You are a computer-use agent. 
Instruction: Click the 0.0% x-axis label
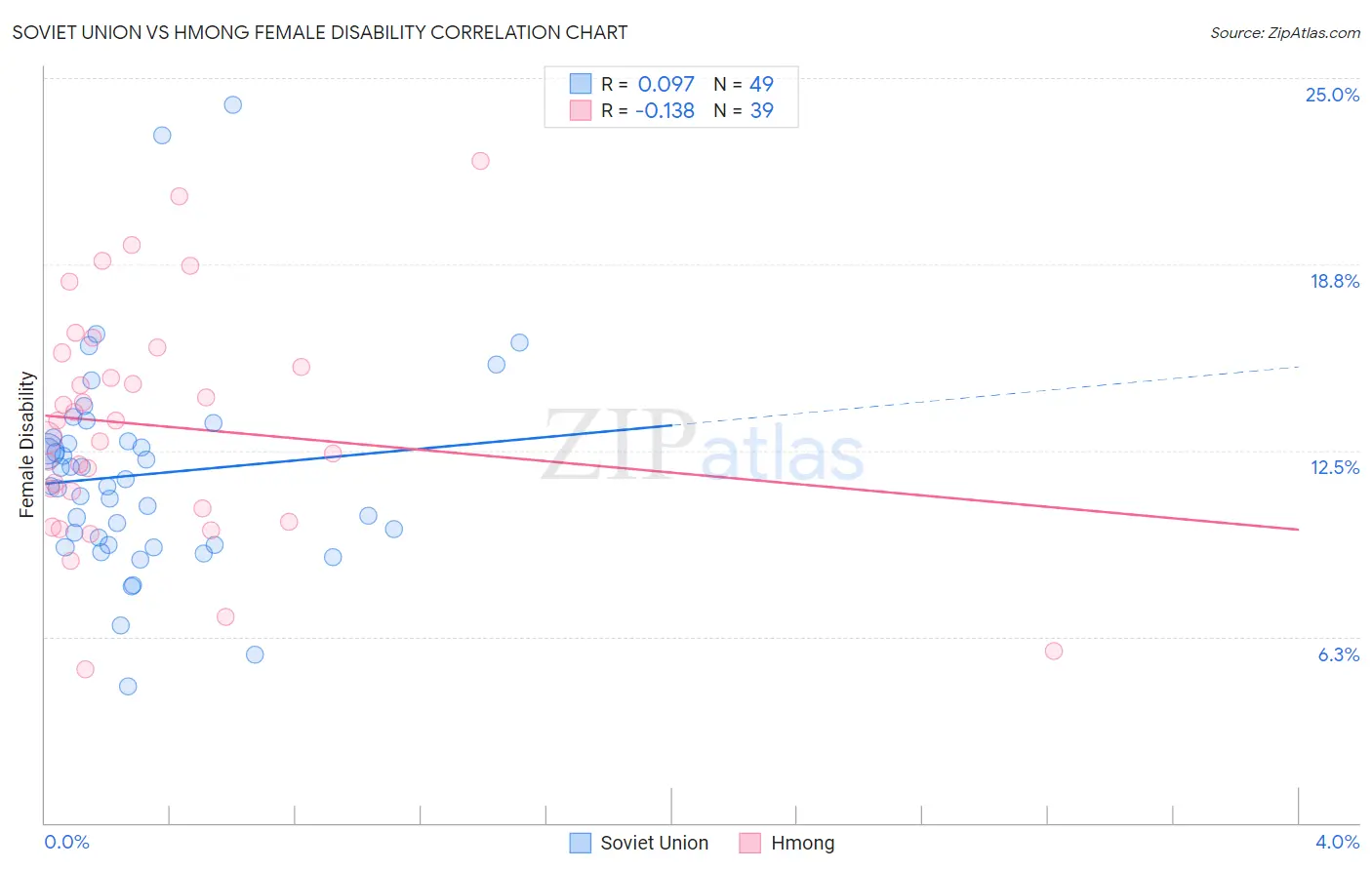[x=67, y=842]
